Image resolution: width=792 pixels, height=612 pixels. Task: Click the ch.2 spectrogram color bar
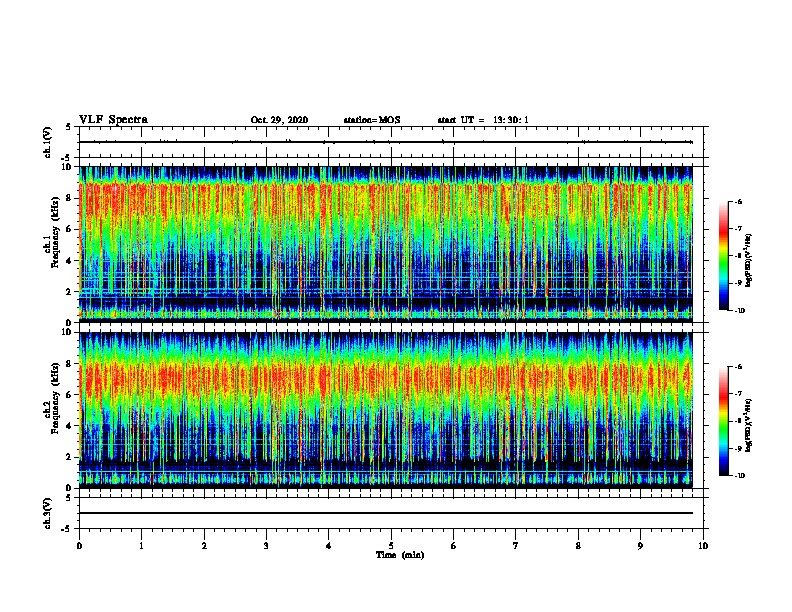click(x=723, y=421)
